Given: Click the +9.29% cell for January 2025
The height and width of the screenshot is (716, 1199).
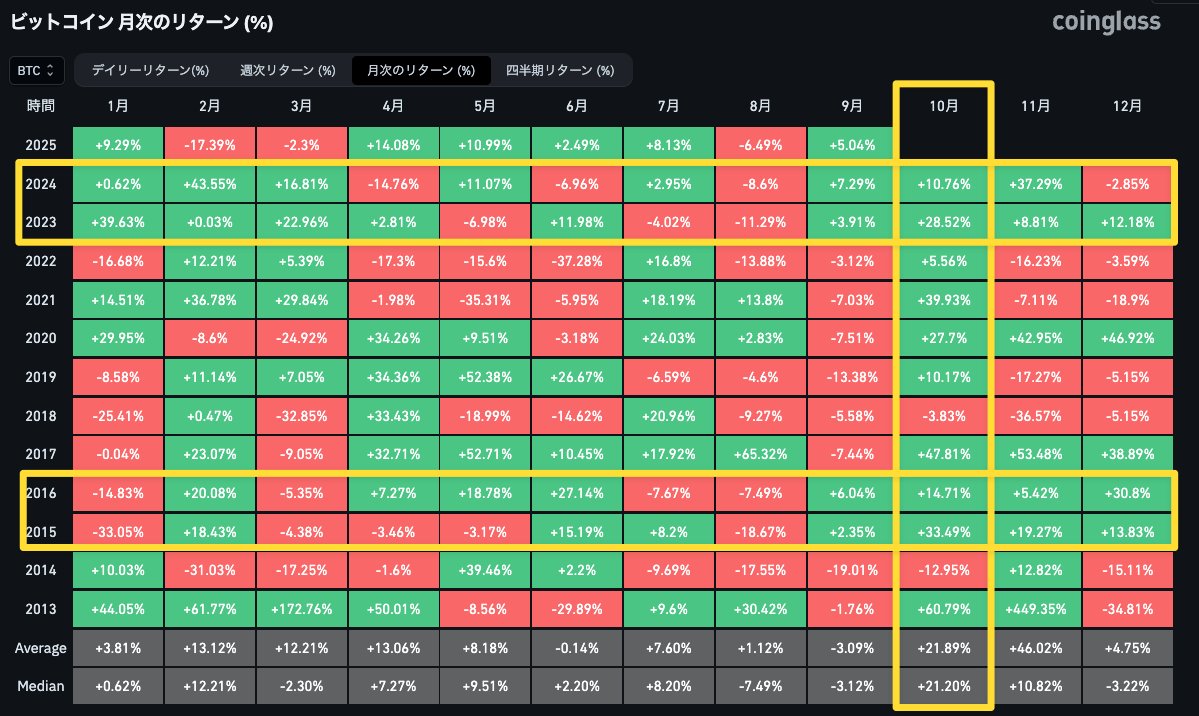Looking at the screenshot, I should [x=117, y=145].
